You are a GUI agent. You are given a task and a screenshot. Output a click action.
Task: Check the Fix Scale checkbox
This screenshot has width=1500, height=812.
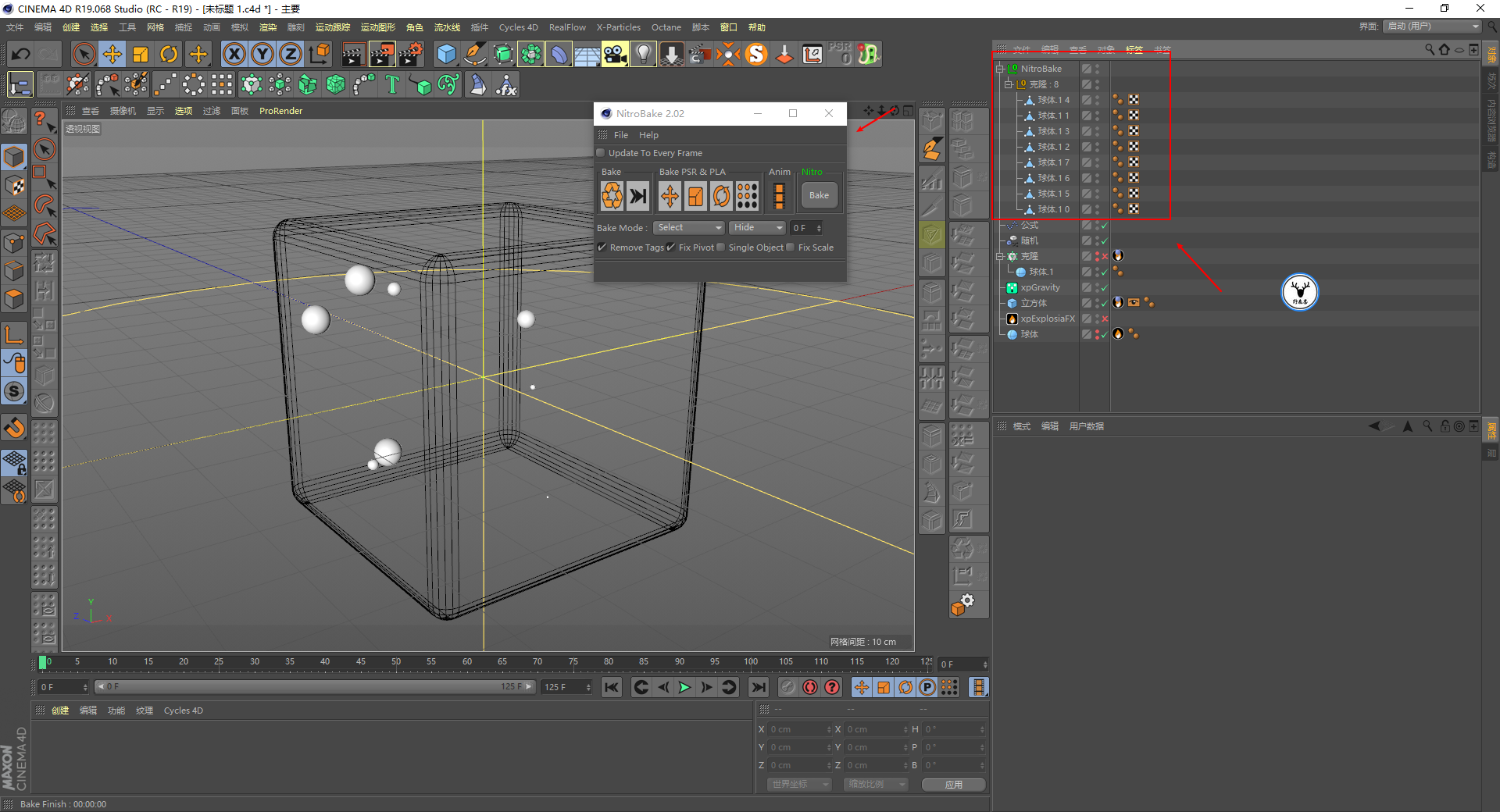pyautogui.click(x=791, y=248)
